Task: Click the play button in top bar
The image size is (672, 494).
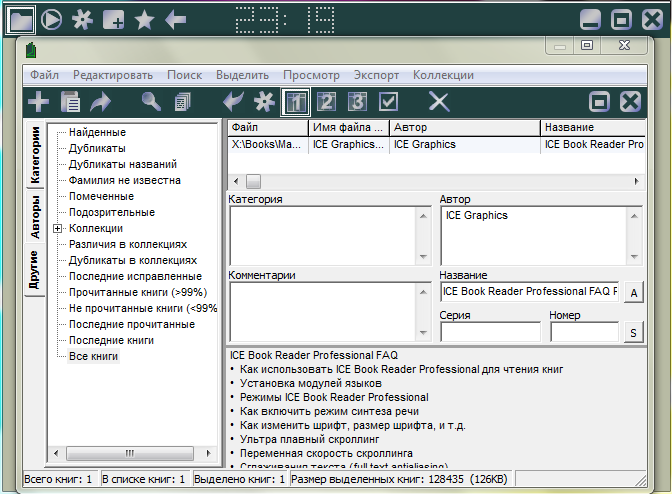Action: [x=53, y=18]
